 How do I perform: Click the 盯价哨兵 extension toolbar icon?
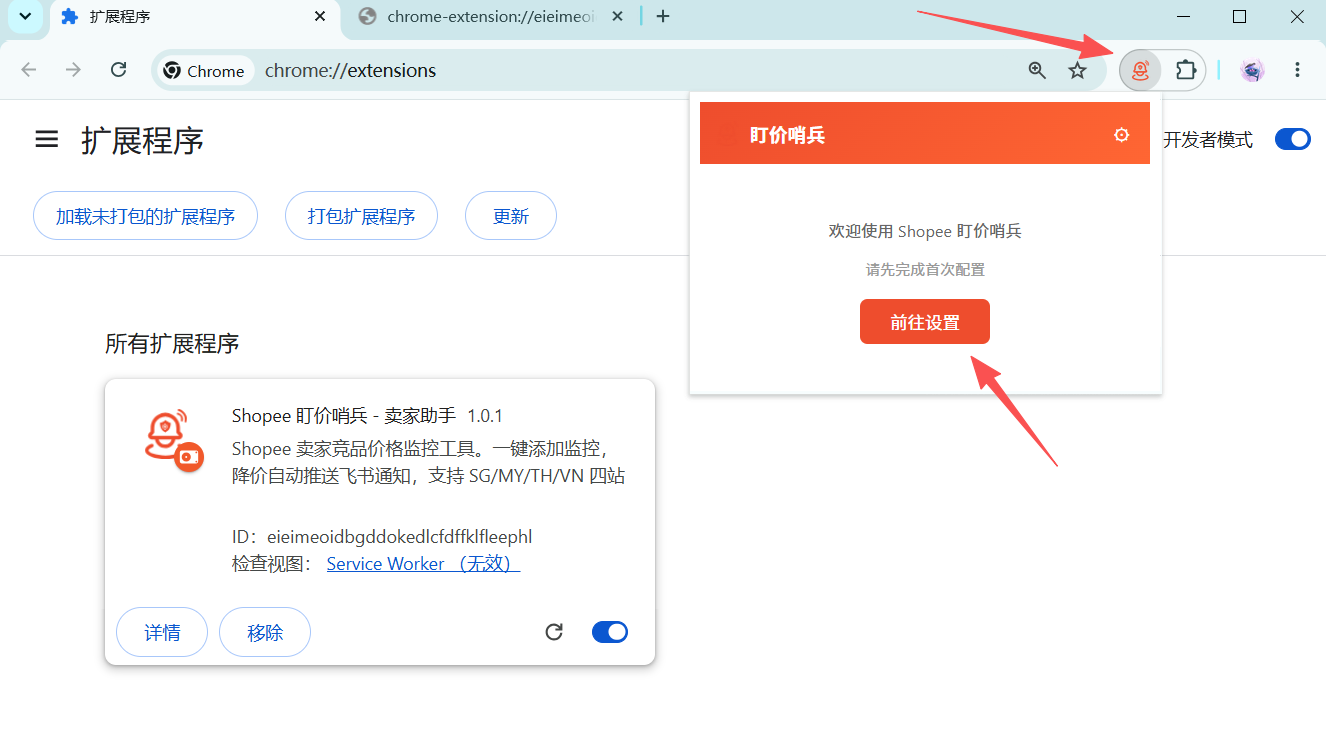point(1140,70)
